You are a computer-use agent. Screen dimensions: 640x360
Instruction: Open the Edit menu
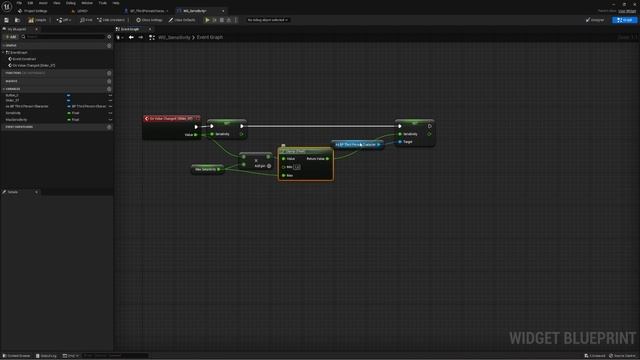30,3
